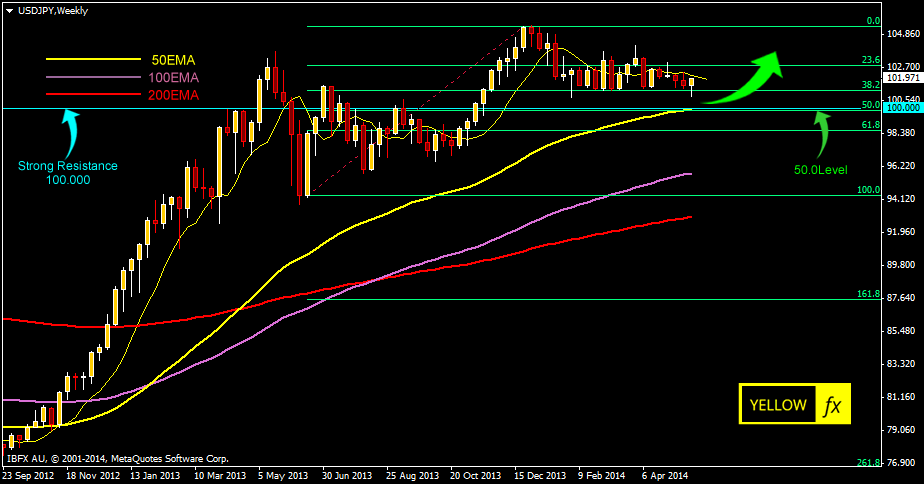Select the current price tag 101.971
The width and height of the screenshot is (924, 484).
coord(903,77)
